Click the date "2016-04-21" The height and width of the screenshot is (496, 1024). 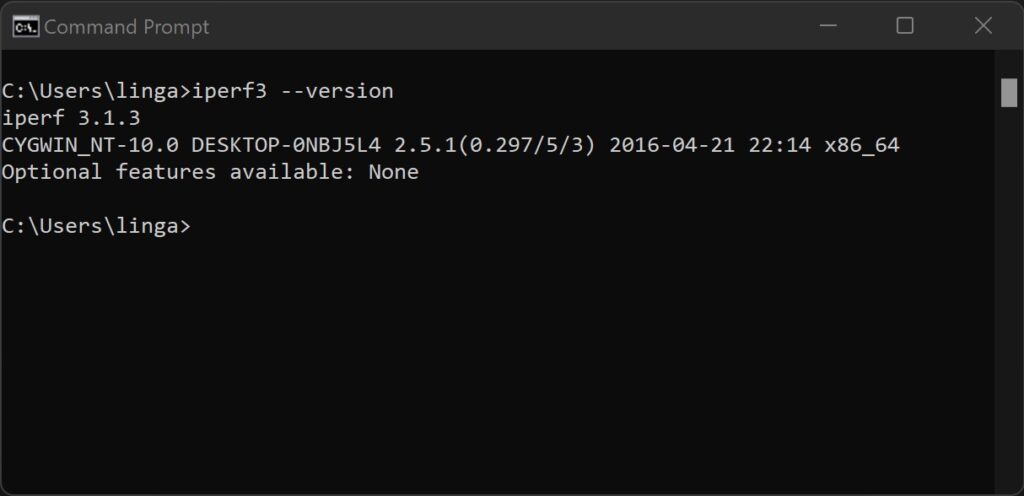coord(673,145)
